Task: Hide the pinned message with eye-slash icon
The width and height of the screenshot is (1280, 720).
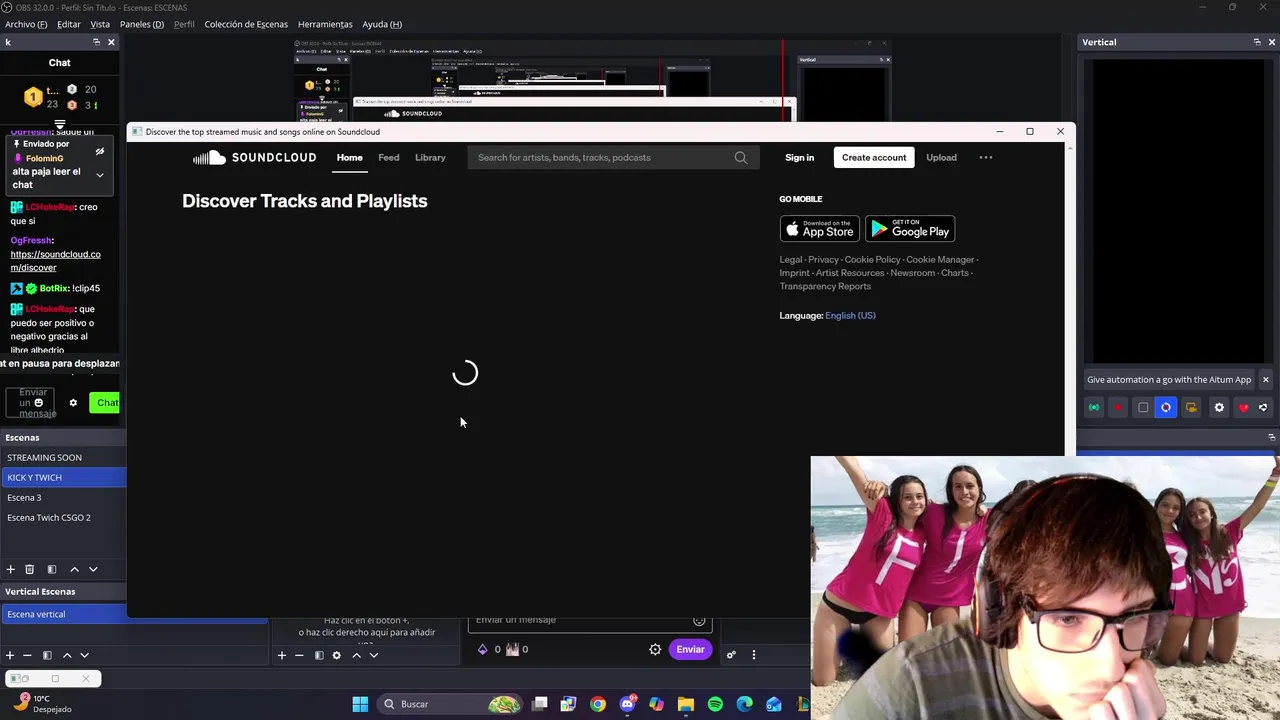Action: click(100, 152)
